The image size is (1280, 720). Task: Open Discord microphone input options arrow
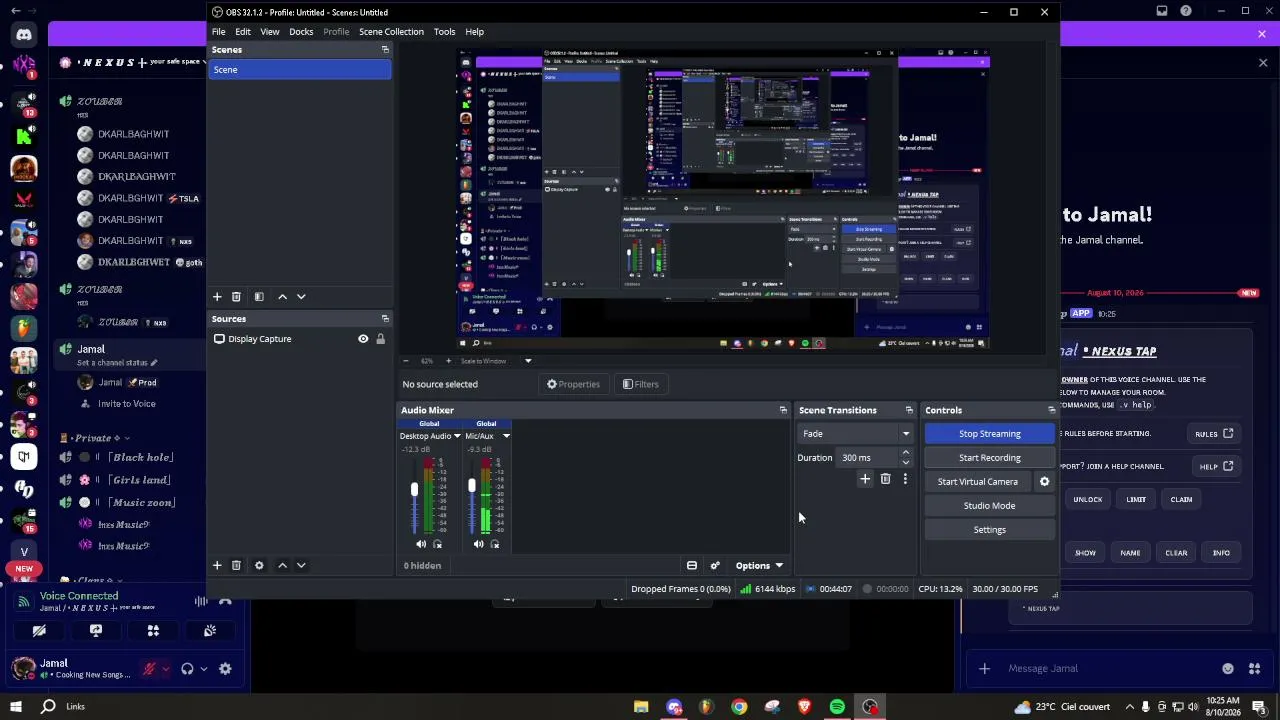[x=165, y=669]
